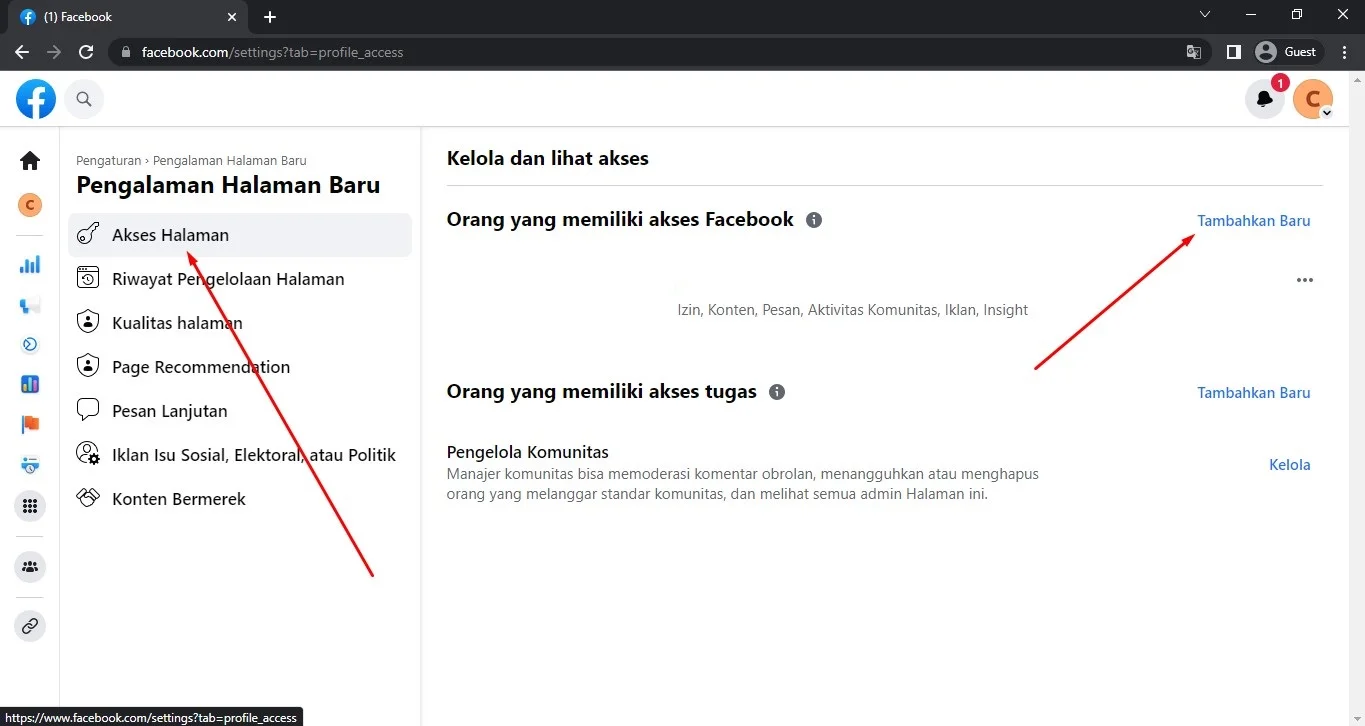This screenshot has width=1365, height=726.
Task: Open Page Recommendation settings
Action: tap(240, 367)
